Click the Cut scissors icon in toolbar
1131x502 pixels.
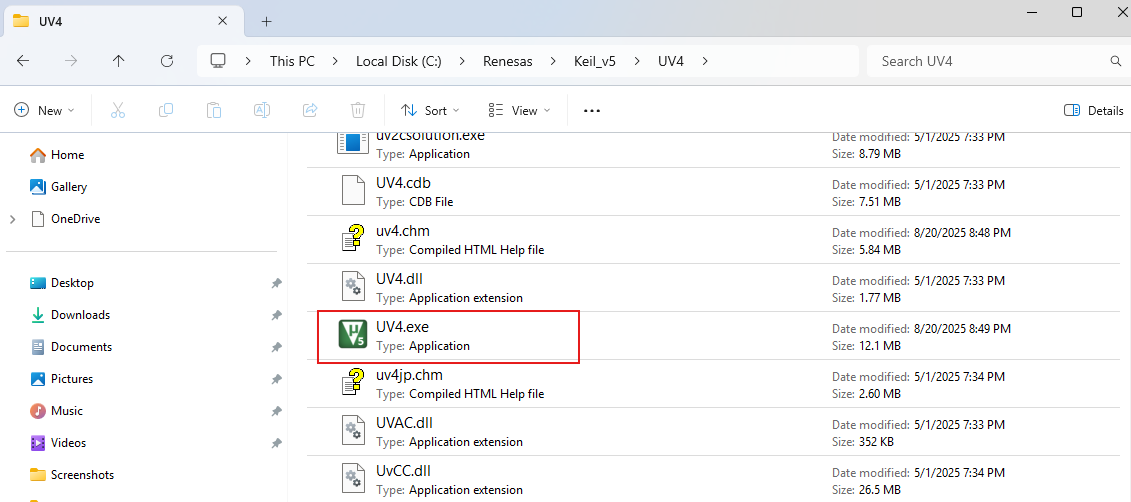pos(118,110)
